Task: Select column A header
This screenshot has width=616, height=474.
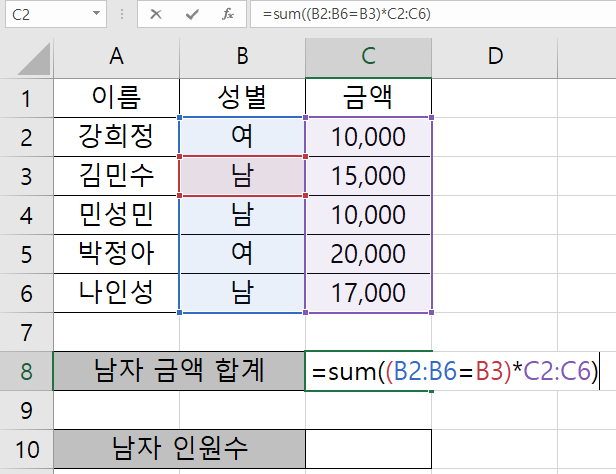Action: coord(116,56)
